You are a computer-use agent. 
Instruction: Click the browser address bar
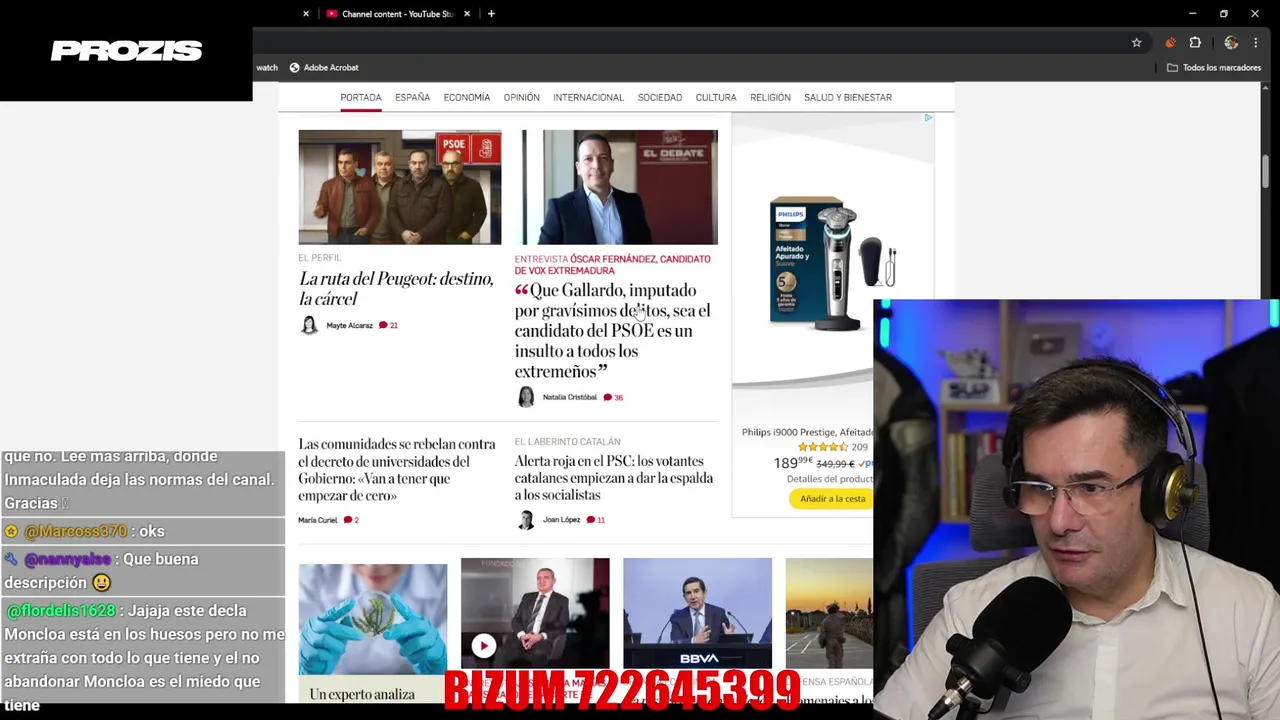(x=690, y=43)
